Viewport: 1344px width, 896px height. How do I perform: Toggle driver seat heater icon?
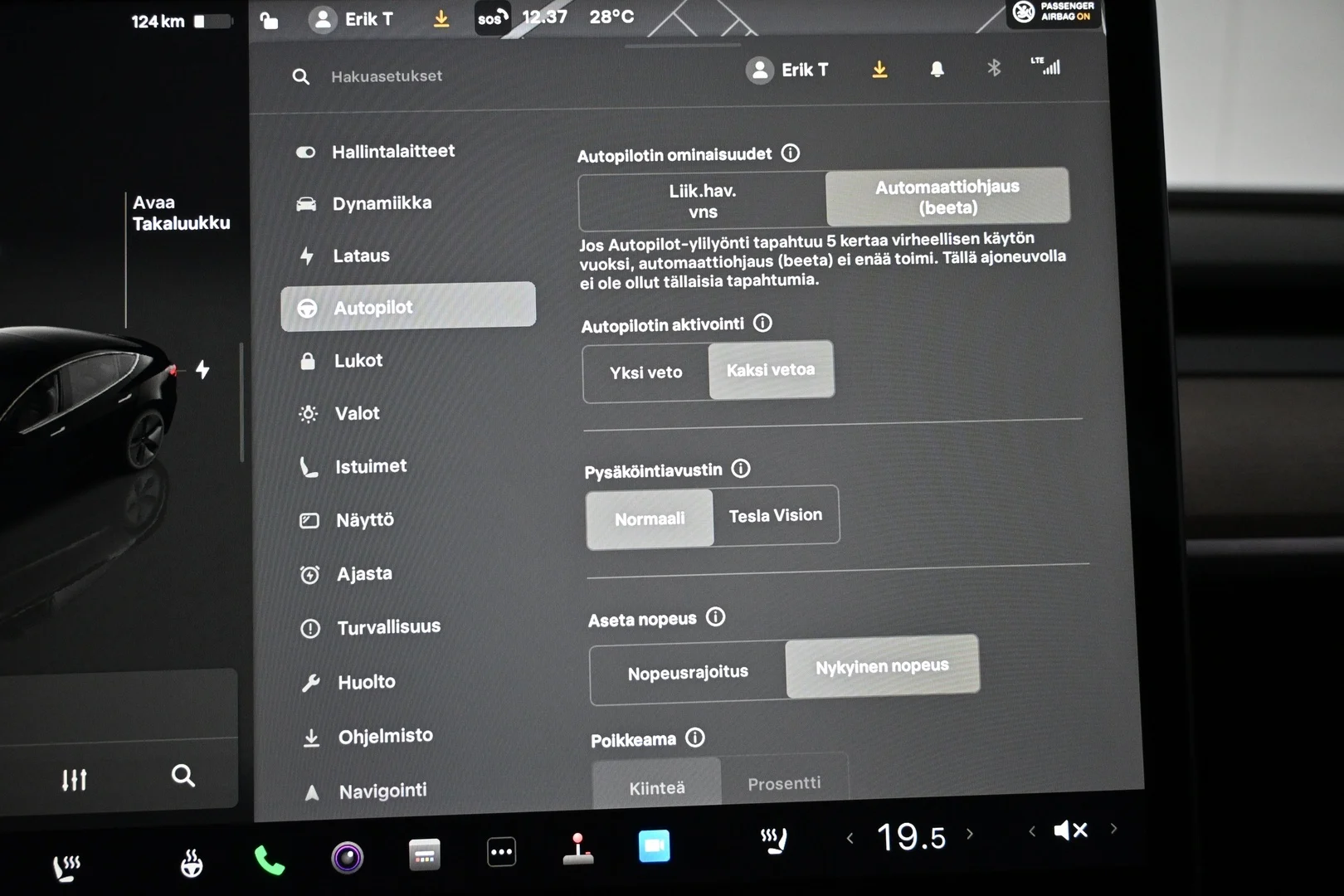[x=66, y=867]
